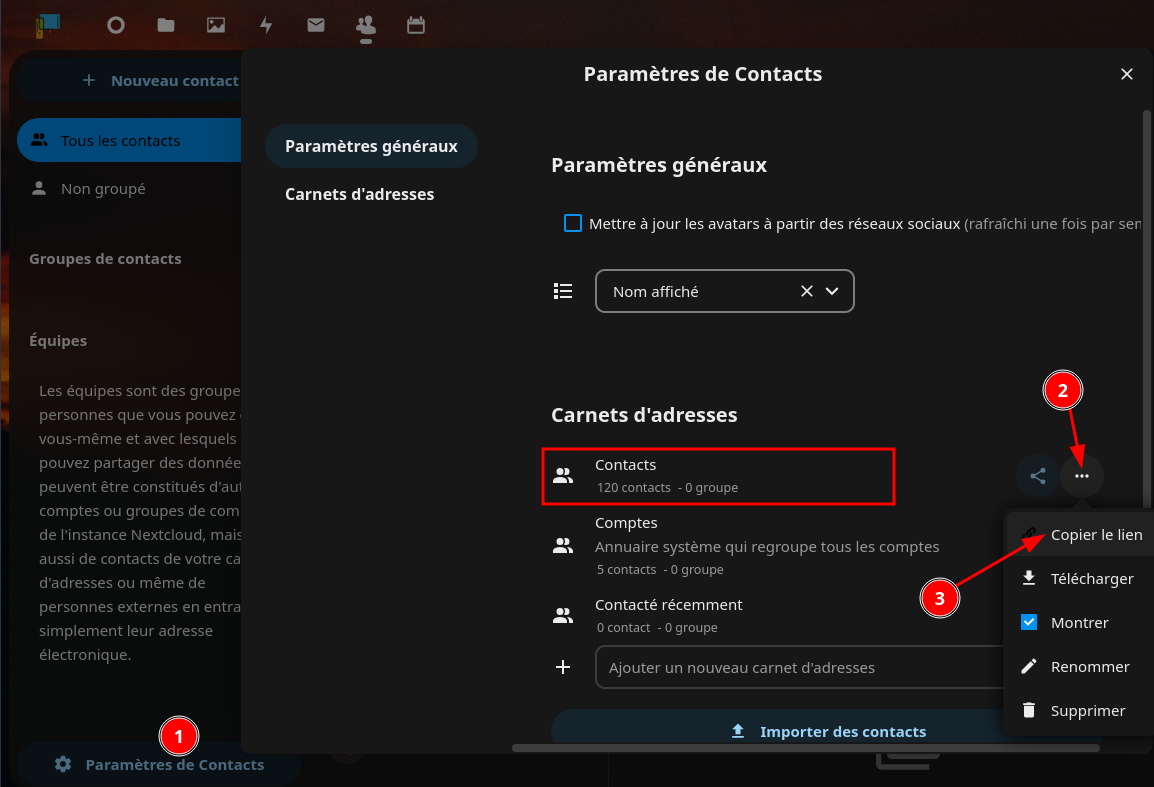Choose Télécharger from the menu
This screenshot has height=787, width=1154.
click(1091, 579)
